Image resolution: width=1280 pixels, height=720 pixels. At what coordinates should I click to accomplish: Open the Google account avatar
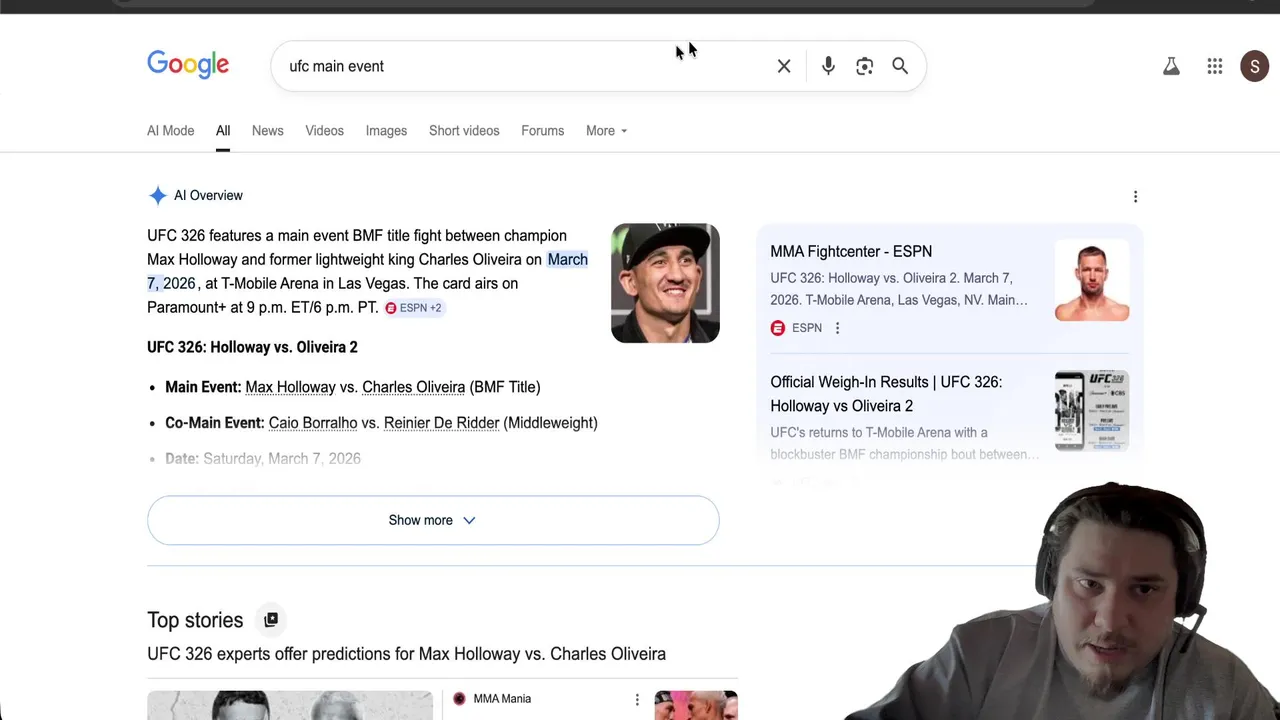pos(1254,66)
